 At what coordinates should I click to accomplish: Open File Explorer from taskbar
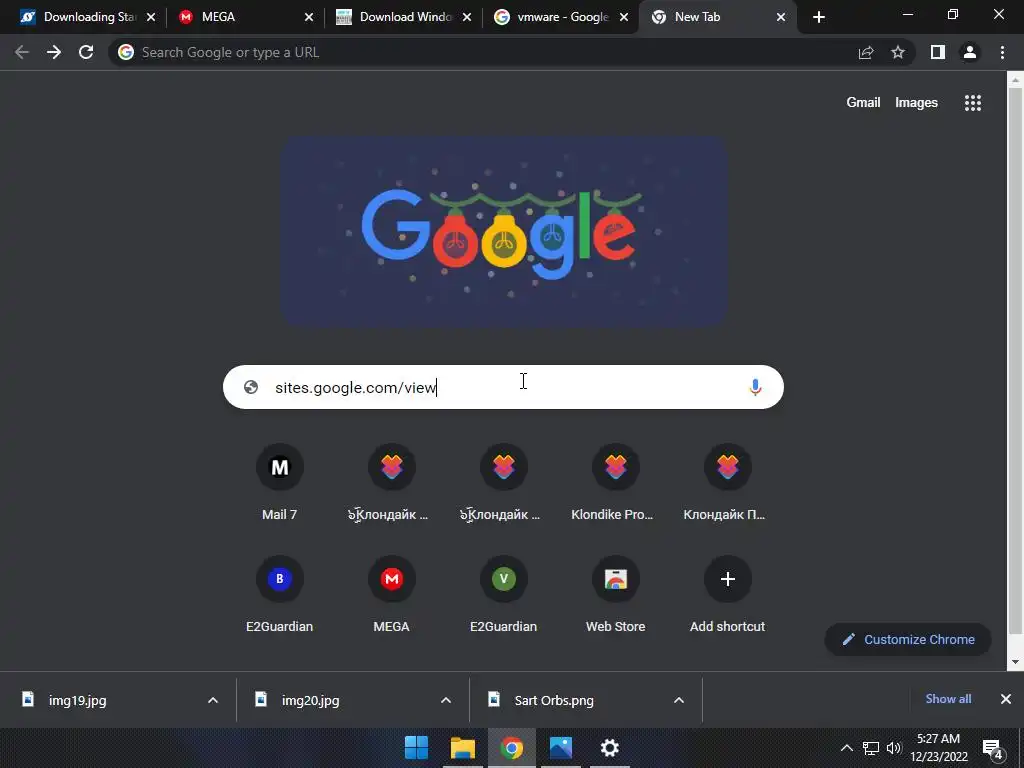click(x=462, y=748)
